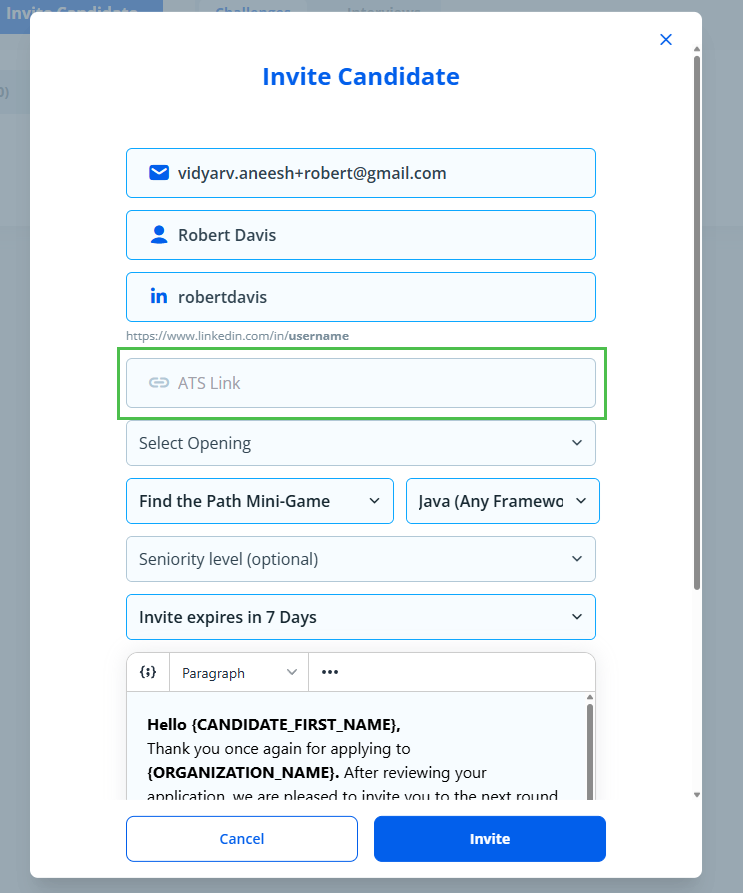Insert a variable using the curly-braces icon
The height and width of the screenshot is (893, 743).
pyautogui.click(x=148, y=673)
